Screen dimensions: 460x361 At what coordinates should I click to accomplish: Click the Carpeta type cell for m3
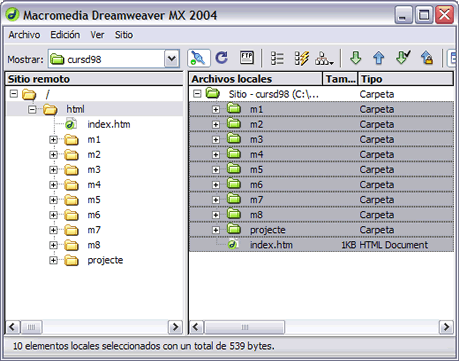(377, 139)
